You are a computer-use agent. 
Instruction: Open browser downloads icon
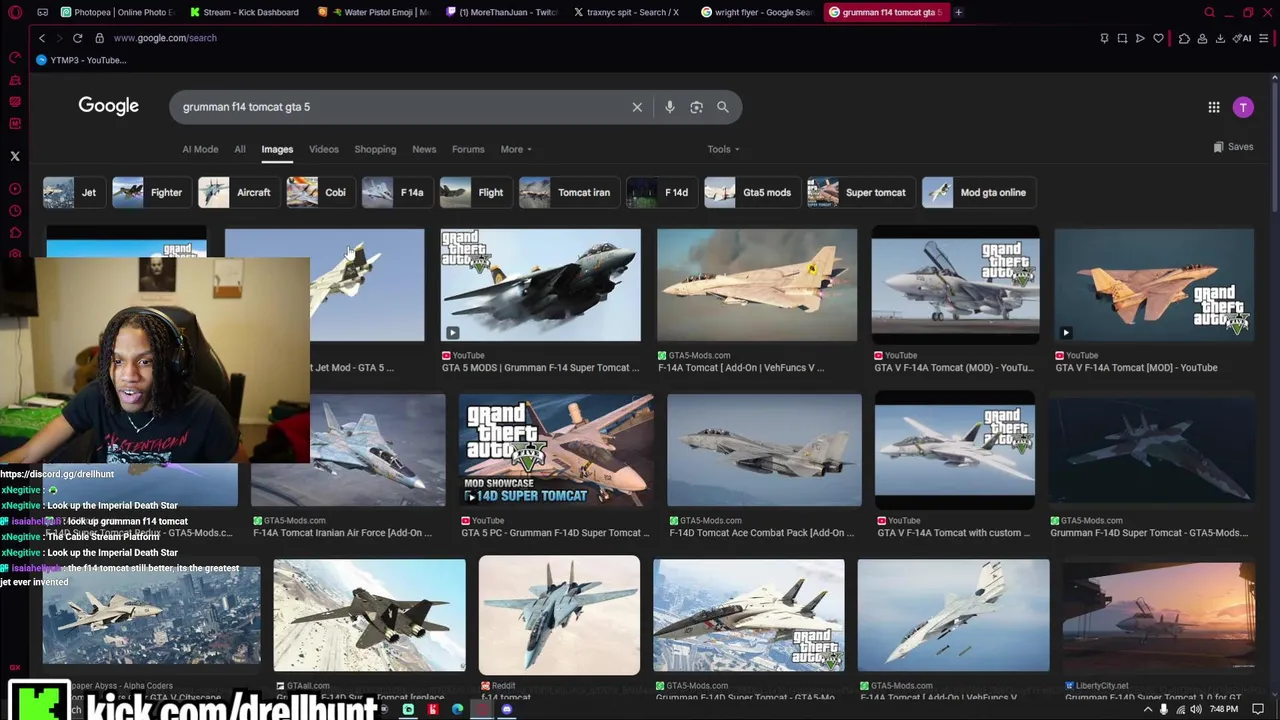tap(1220, 38)
